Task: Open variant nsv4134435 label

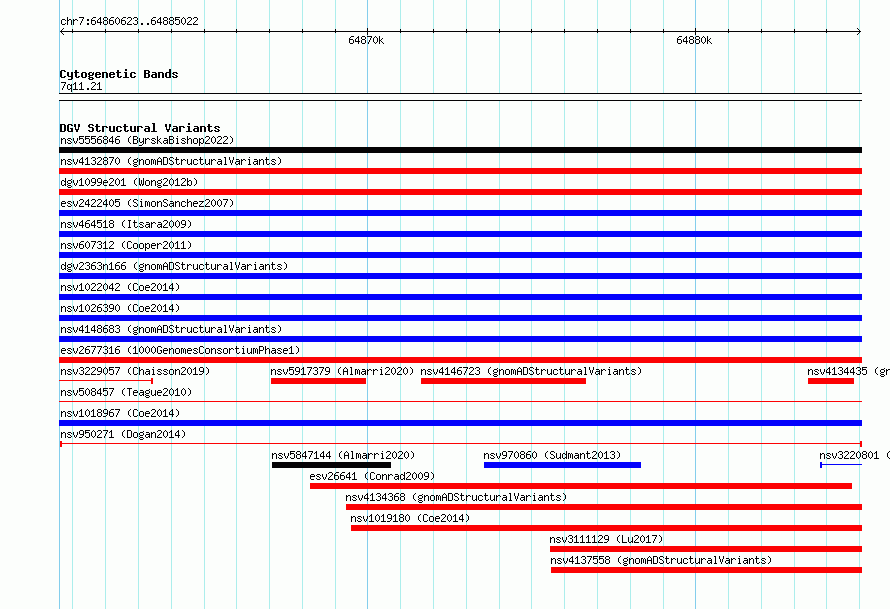Action: point(848,371)
